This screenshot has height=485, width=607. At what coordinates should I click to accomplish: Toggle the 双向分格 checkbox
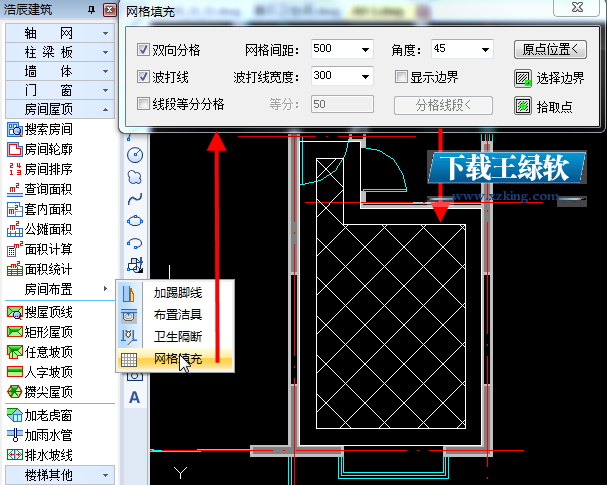click(143, 50)
